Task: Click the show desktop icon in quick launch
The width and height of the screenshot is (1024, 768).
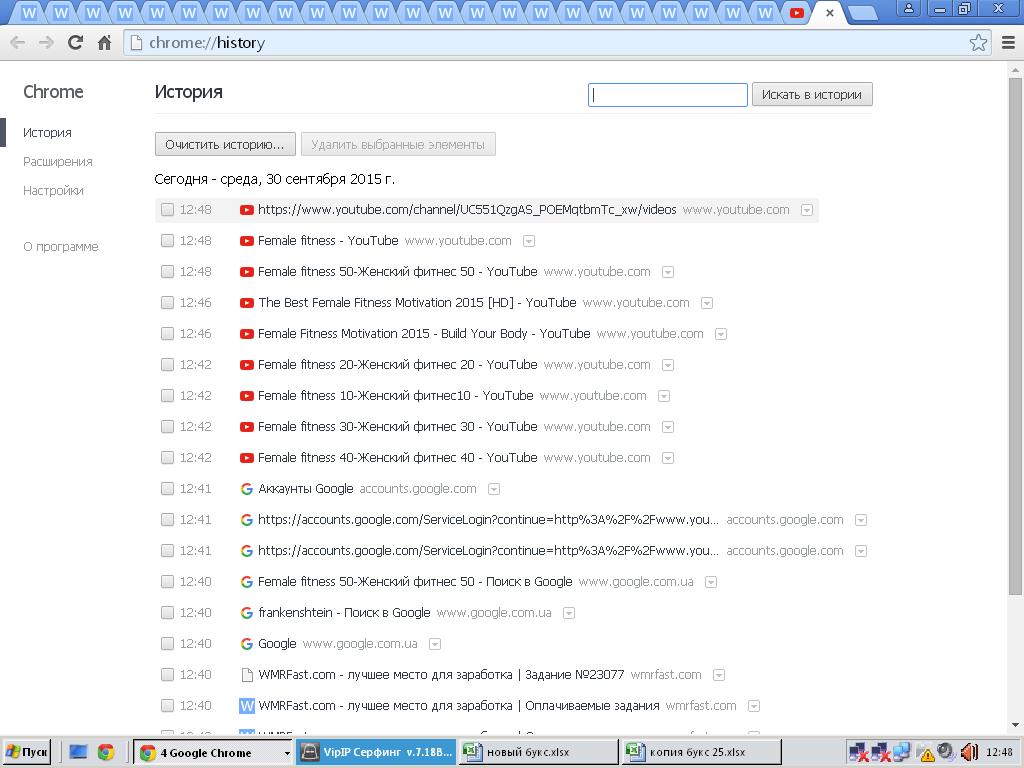Action: pyautogui.click(x=78, y=752)
